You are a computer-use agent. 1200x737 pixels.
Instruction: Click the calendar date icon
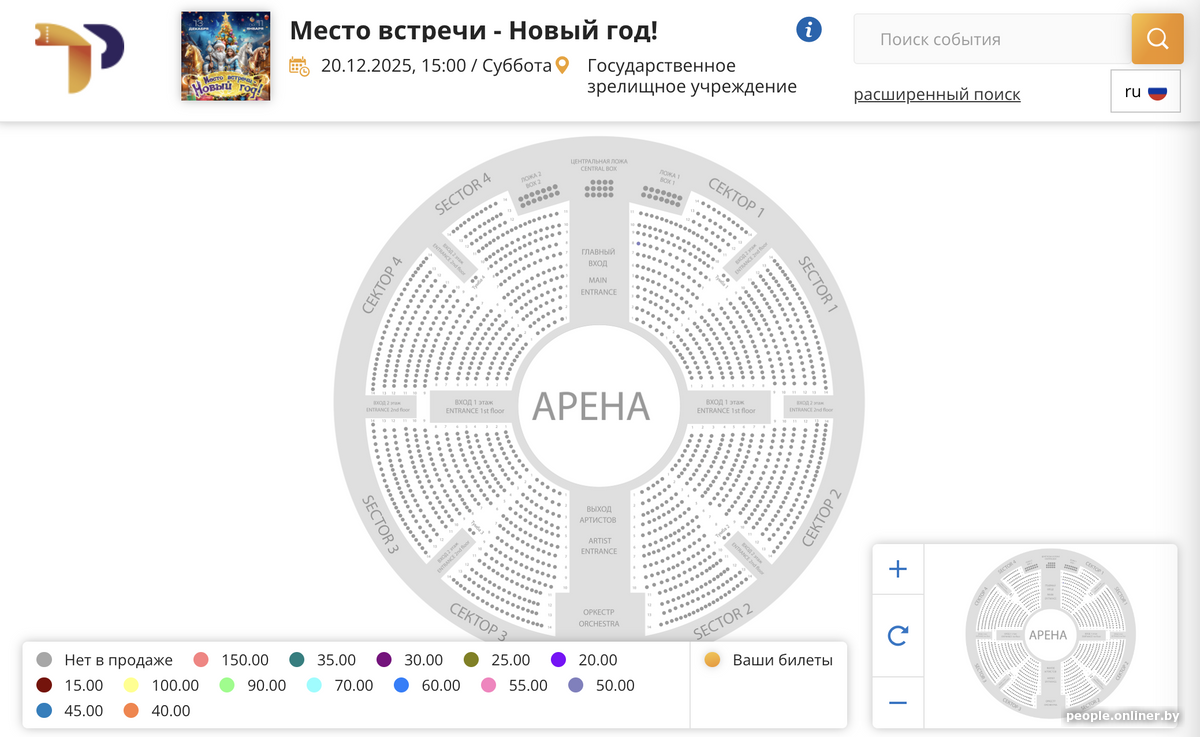point(299,66)
